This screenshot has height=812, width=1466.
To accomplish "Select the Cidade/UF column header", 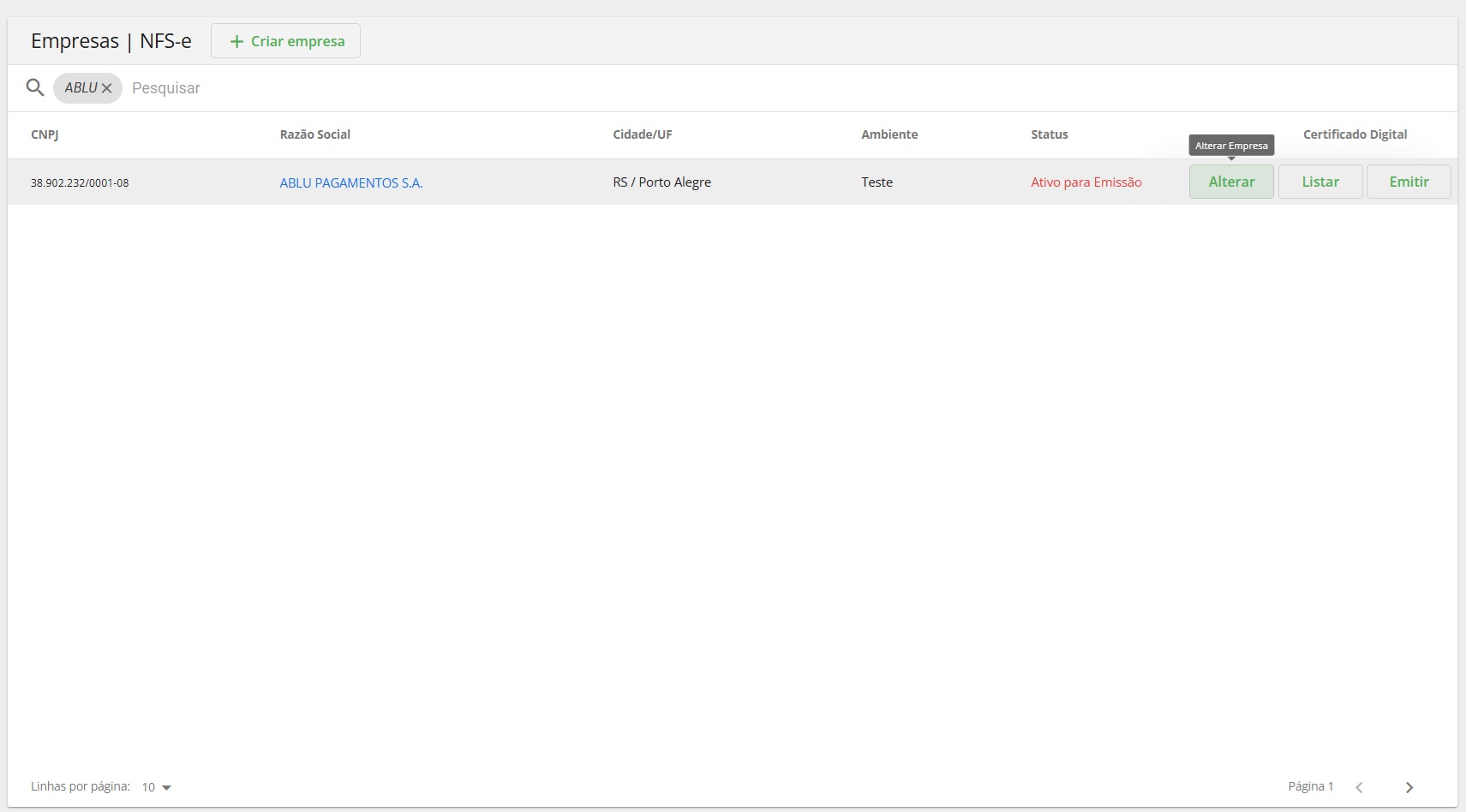I will coord(643,134).
